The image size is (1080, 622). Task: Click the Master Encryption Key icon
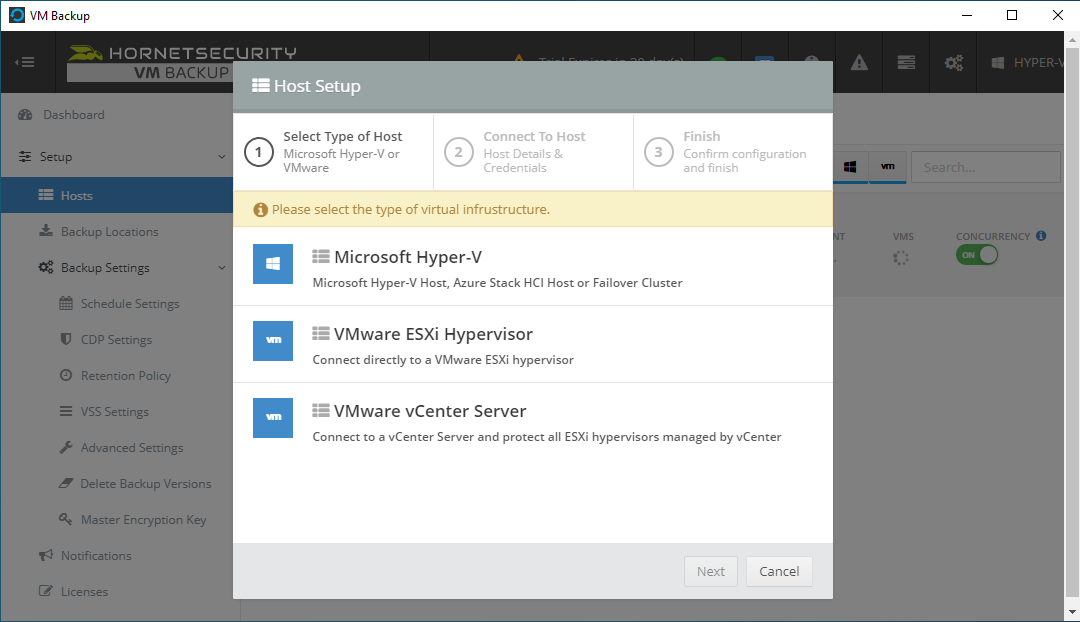coord(67,519)
